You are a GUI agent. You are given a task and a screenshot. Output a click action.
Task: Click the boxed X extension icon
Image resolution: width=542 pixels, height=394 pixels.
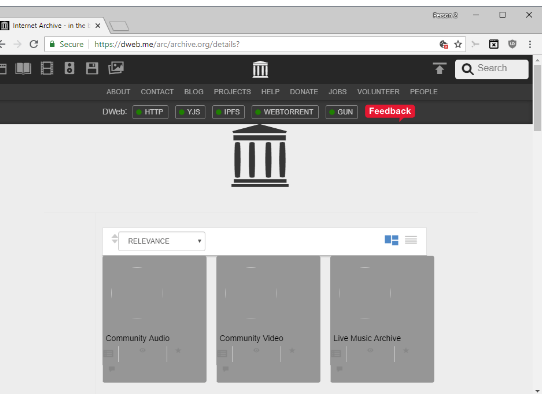[x=494, y=44]
